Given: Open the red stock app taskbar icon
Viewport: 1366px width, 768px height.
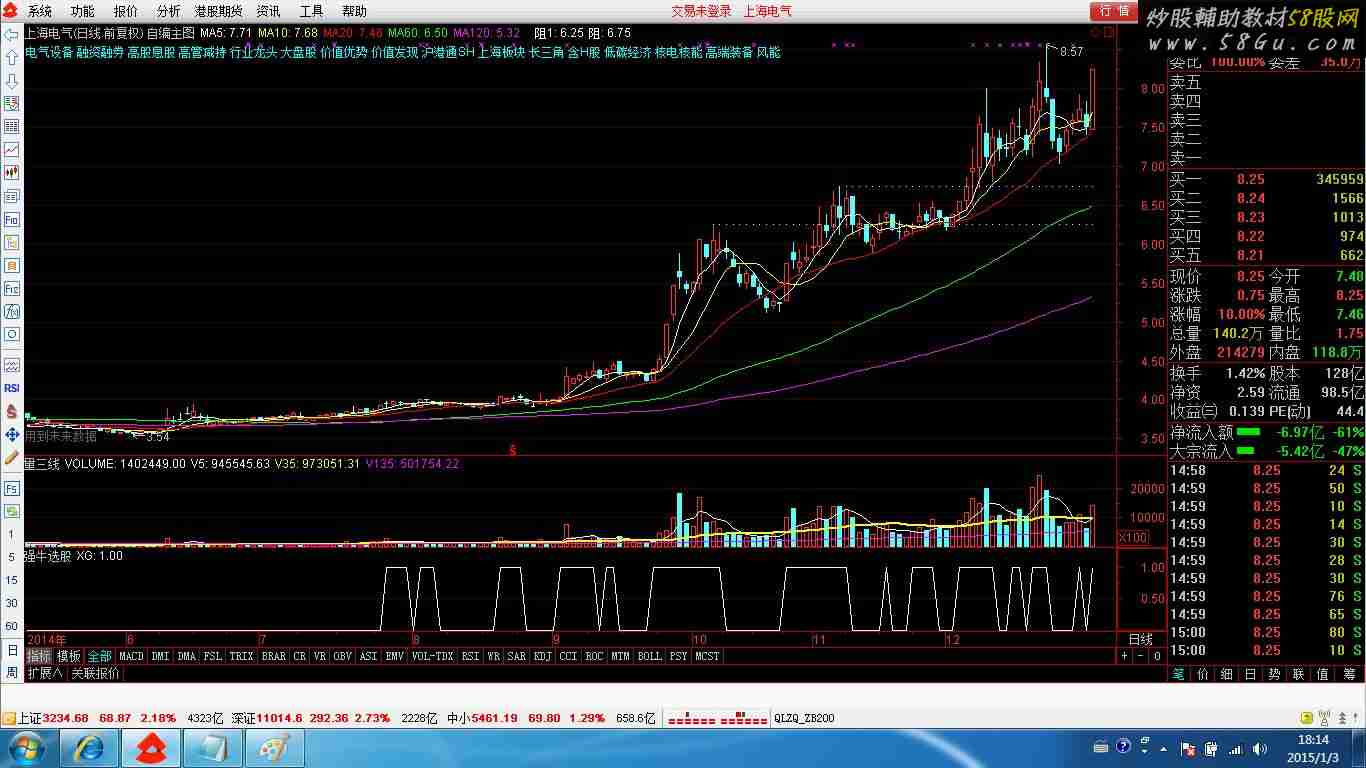Looking at the screenshot, I should (151, 748).
